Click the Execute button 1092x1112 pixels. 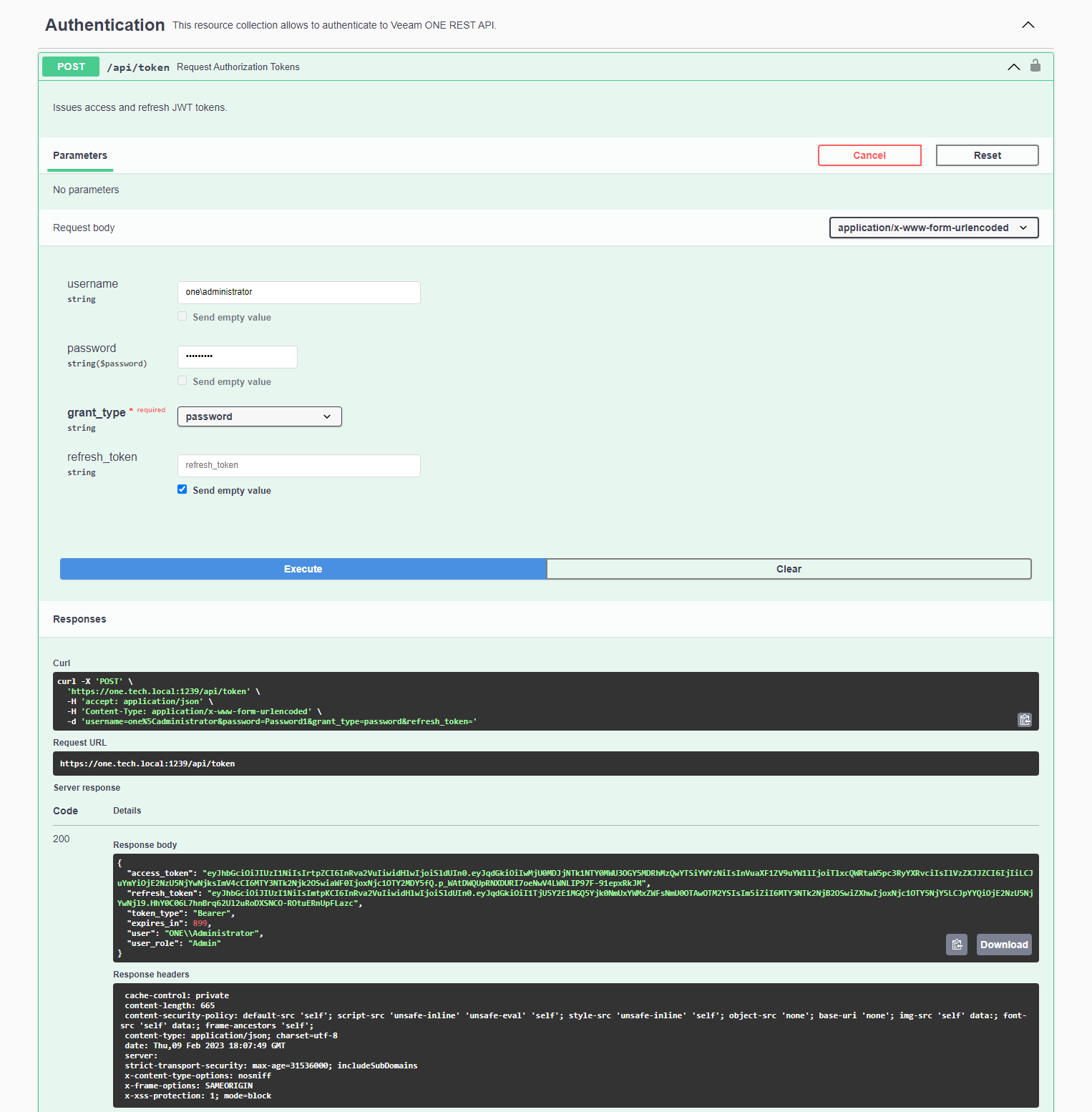(303, 568)
